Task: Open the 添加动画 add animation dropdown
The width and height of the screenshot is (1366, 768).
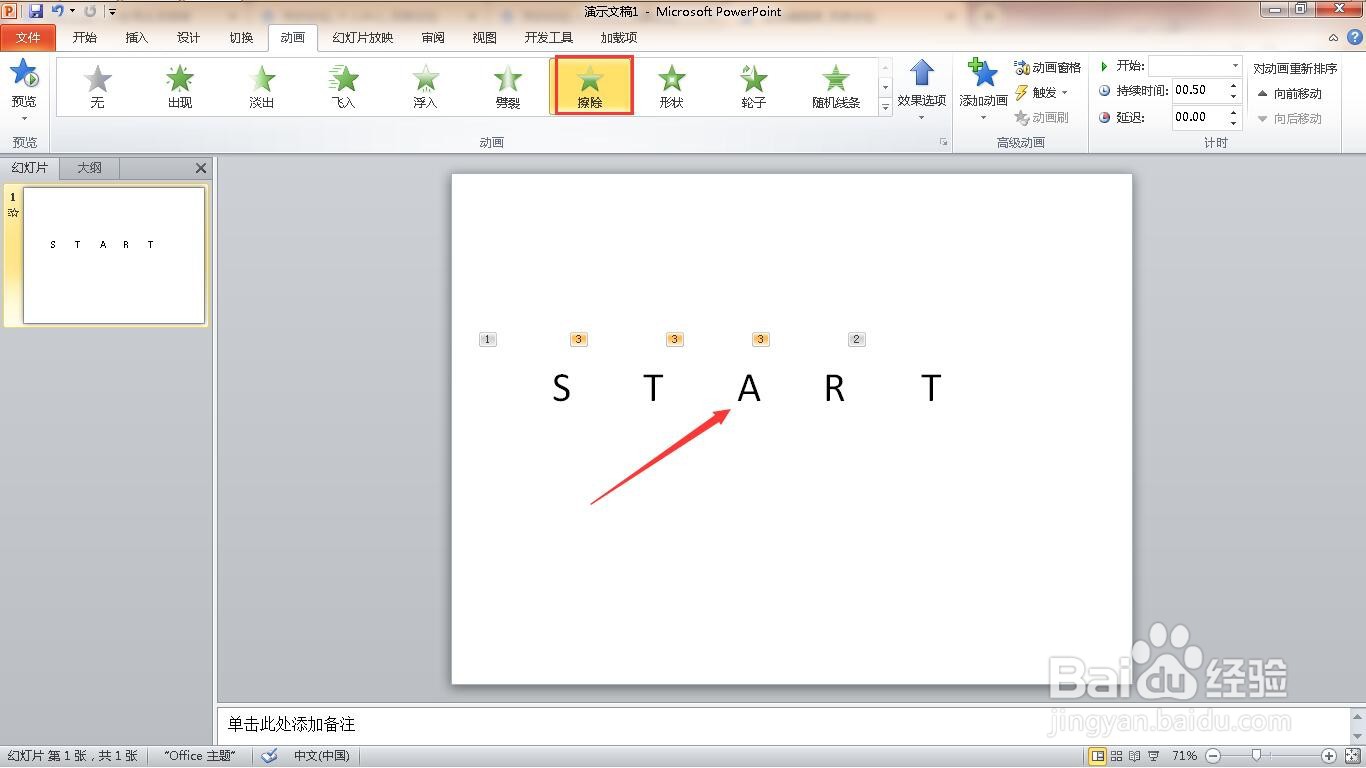Action: [x=984, y=90]
